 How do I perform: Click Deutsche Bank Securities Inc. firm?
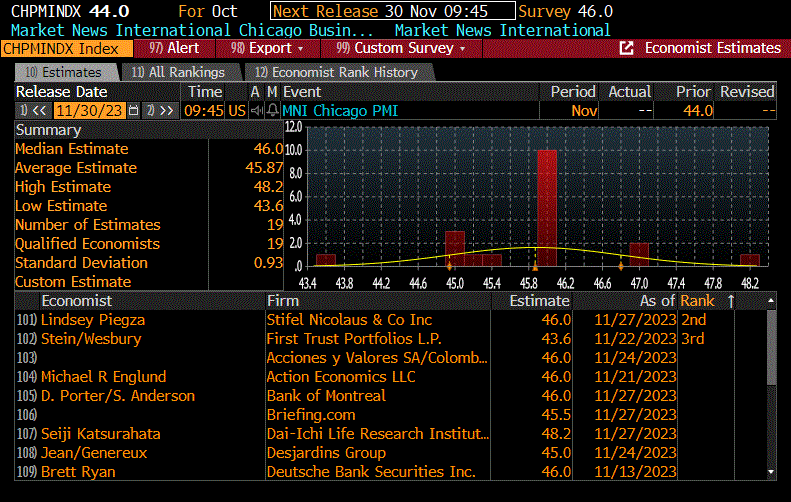(371, 472)
